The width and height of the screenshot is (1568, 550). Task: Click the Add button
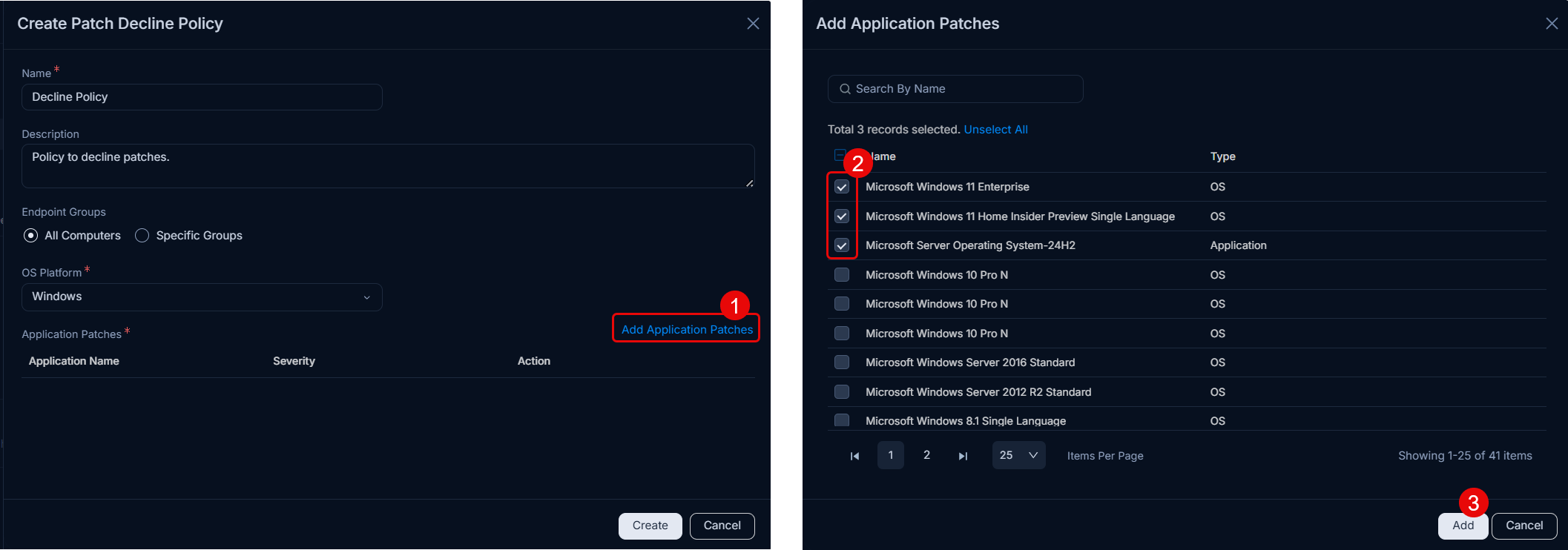[1463, 526]
